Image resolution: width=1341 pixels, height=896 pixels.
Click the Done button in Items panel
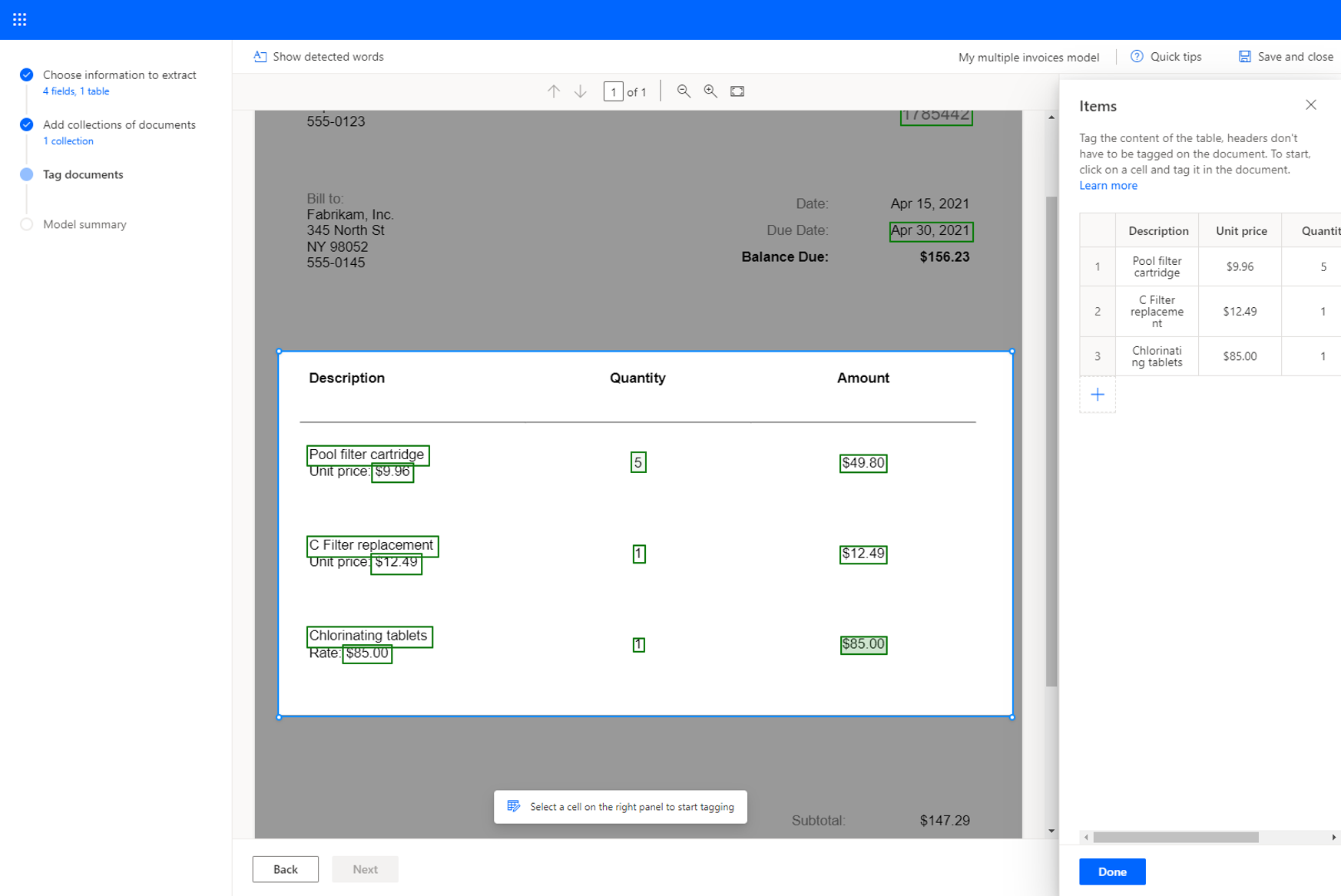point(1112,871)
